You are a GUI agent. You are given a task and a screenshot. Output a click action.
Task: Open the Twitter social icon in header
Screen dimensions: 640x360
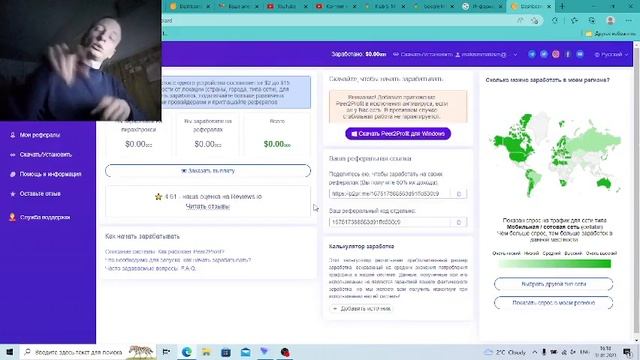click(544, 54)
